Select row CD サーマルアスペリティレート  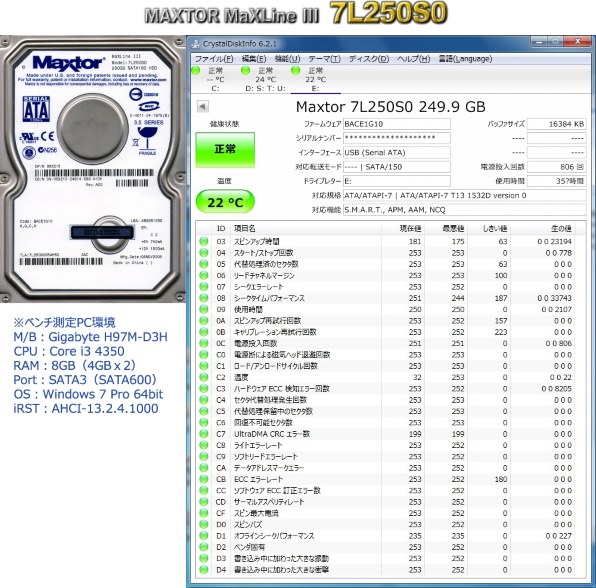point(385,502)
